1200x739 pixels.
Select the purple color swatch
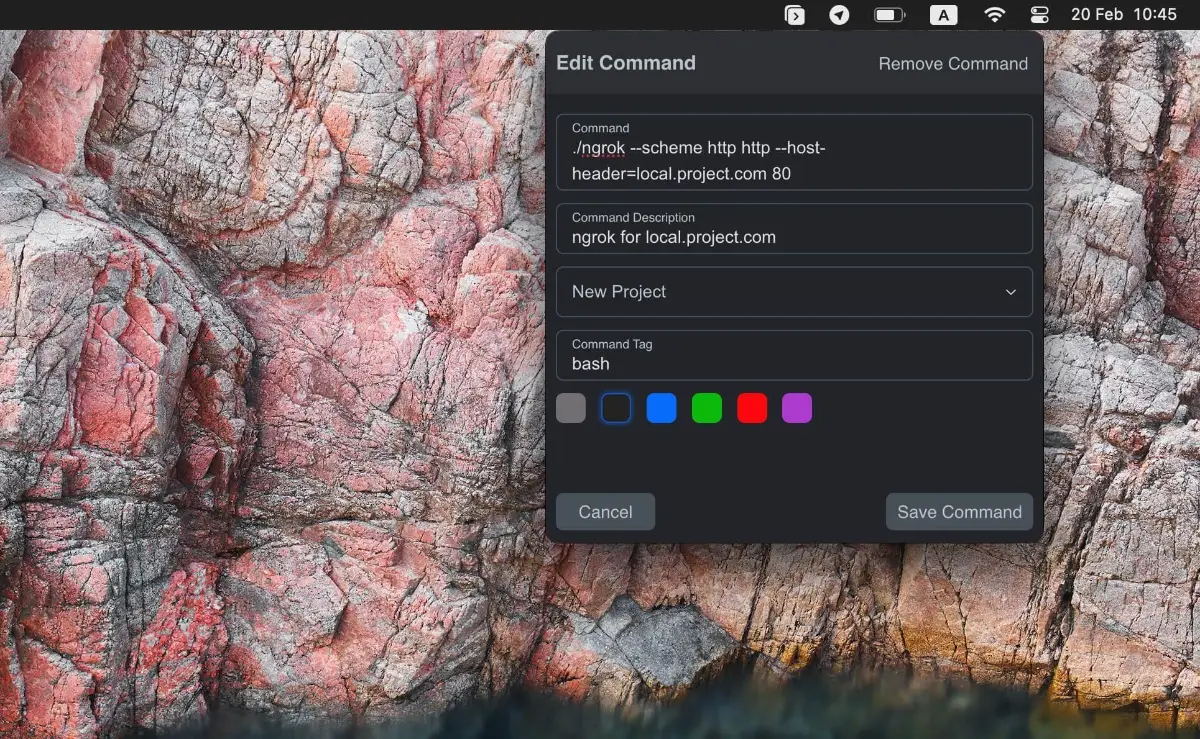point(796,407)
